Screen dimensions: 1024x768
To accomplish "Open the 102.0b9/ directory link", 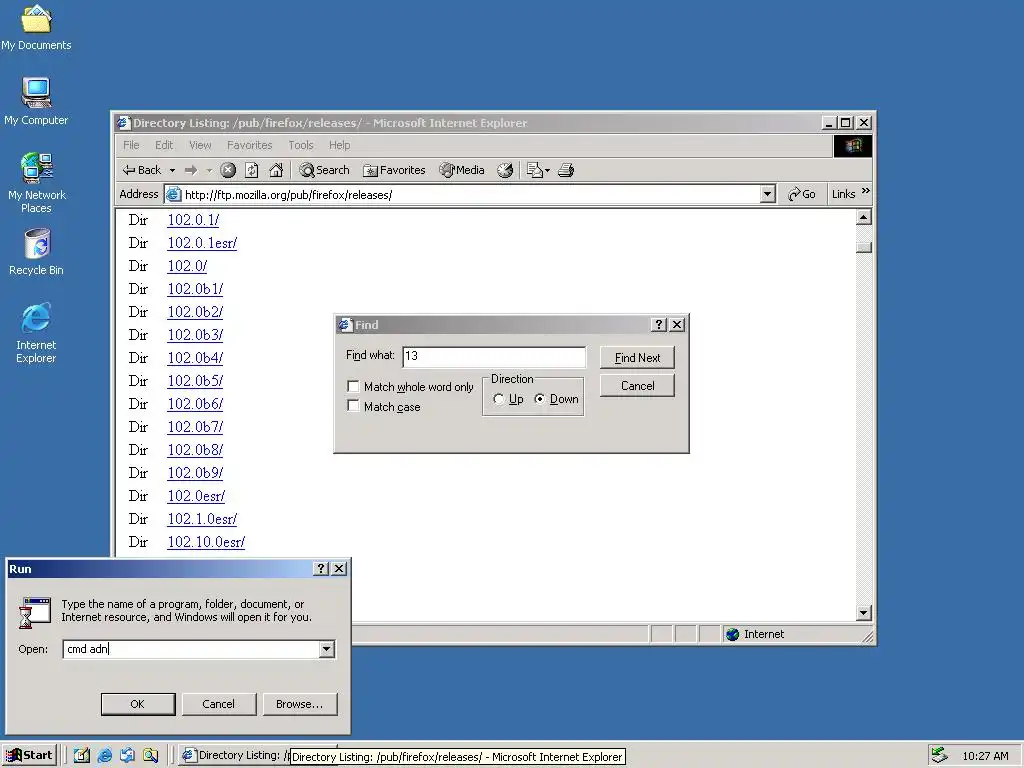I will coord(195,473).
